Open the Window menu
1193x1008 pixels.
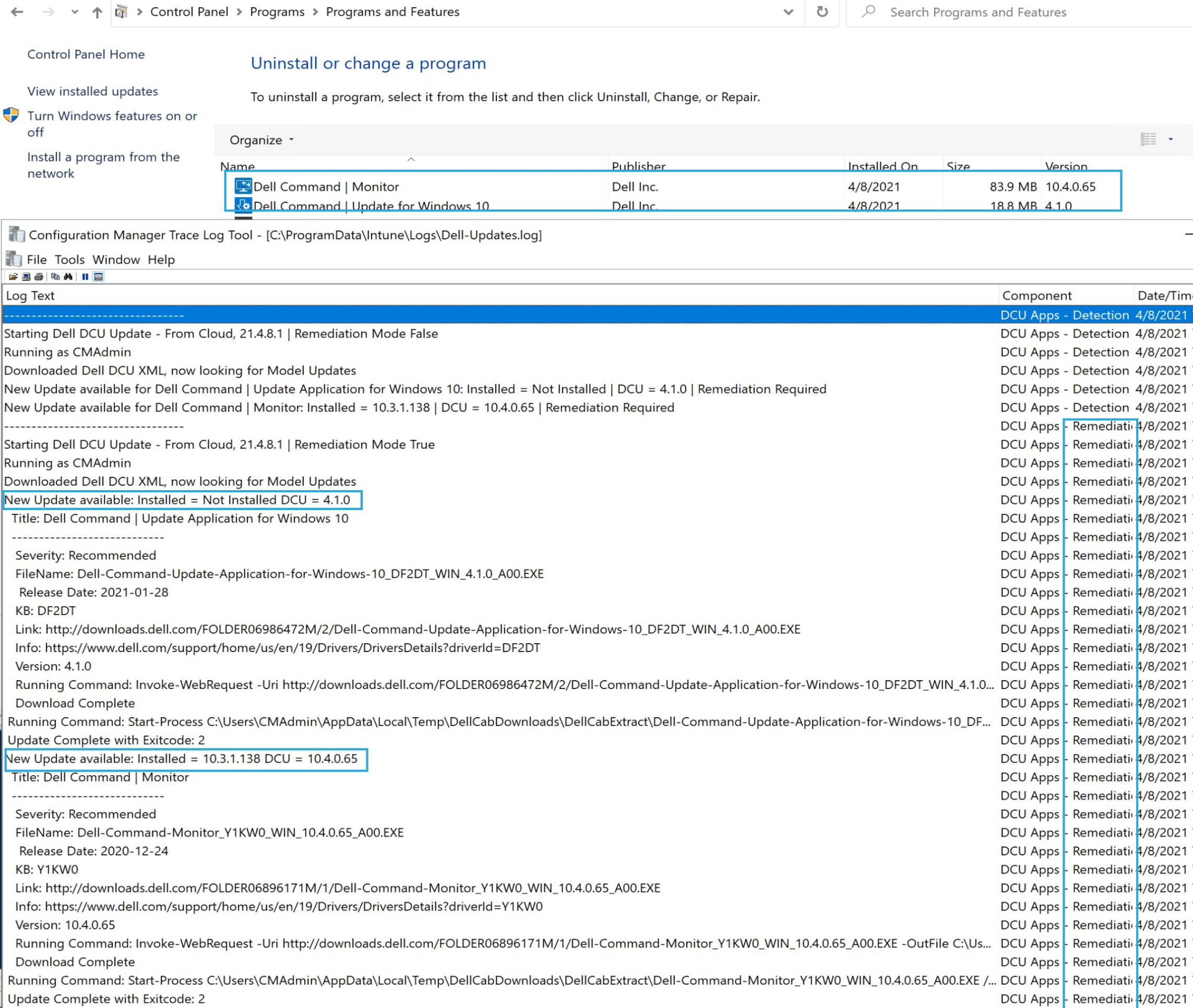coord(116,259)
